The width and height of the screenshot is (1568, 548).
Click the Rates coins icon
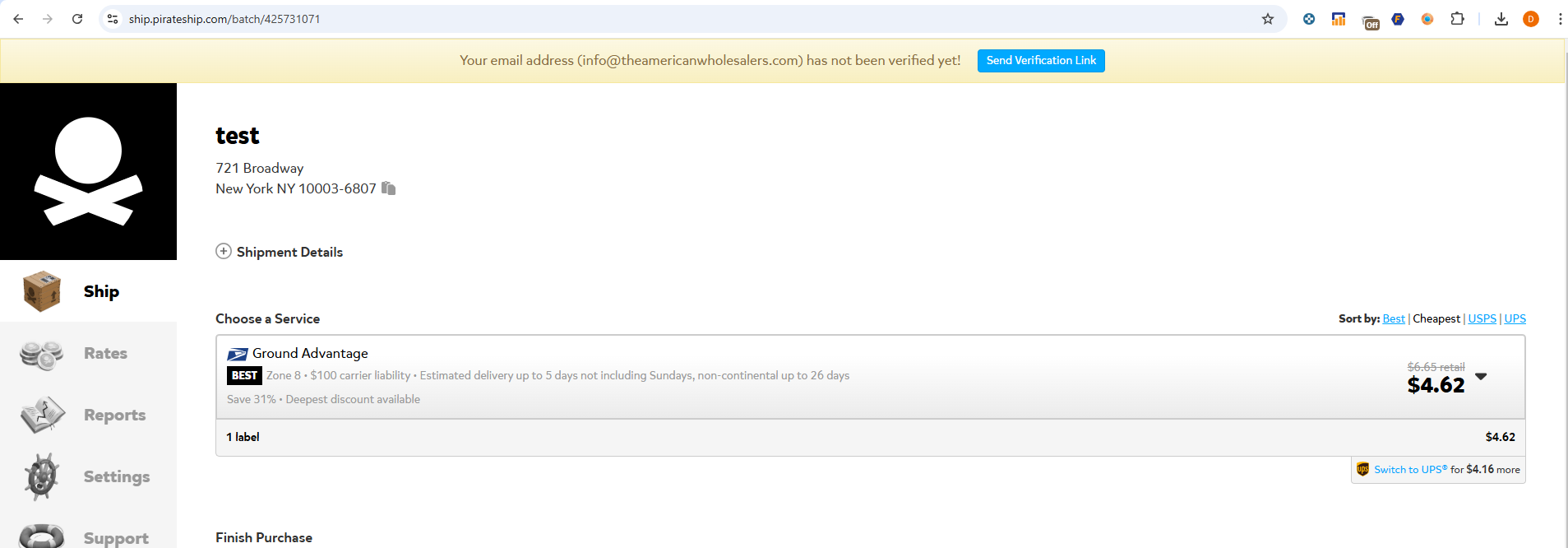click(x=42, y=354)
